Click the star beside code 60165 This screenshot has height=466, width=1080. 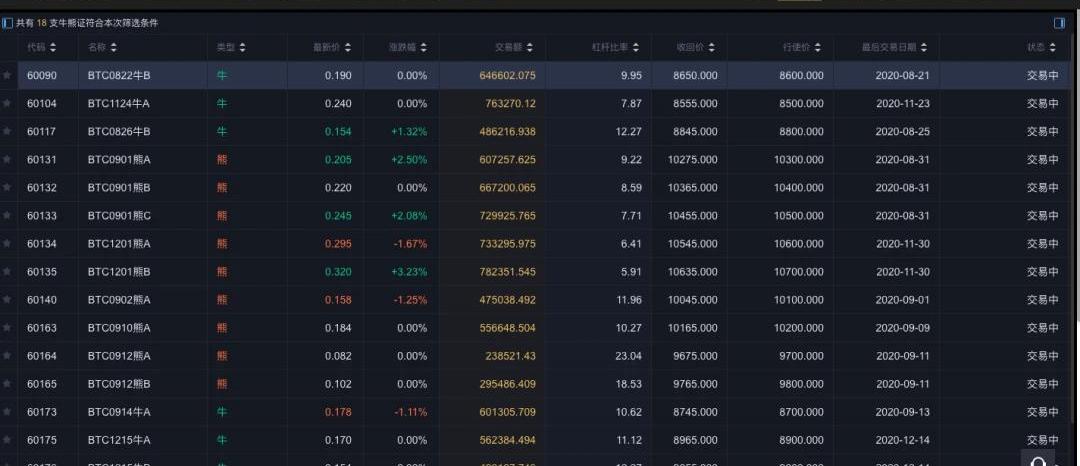click(8, 384)
